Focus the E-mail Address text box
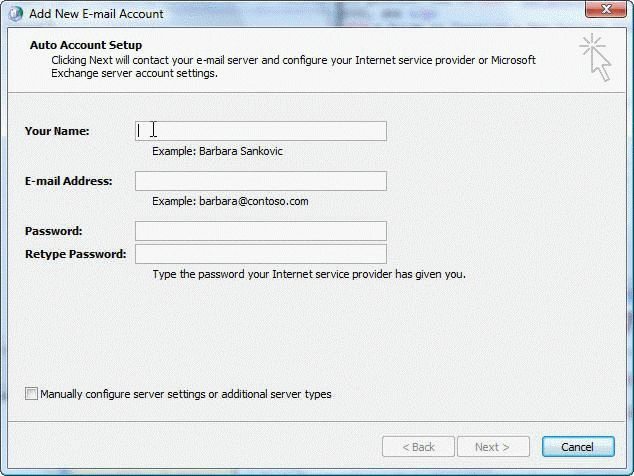Image resolution: width=634 pixels, height=476 pixels. point(261,181)
